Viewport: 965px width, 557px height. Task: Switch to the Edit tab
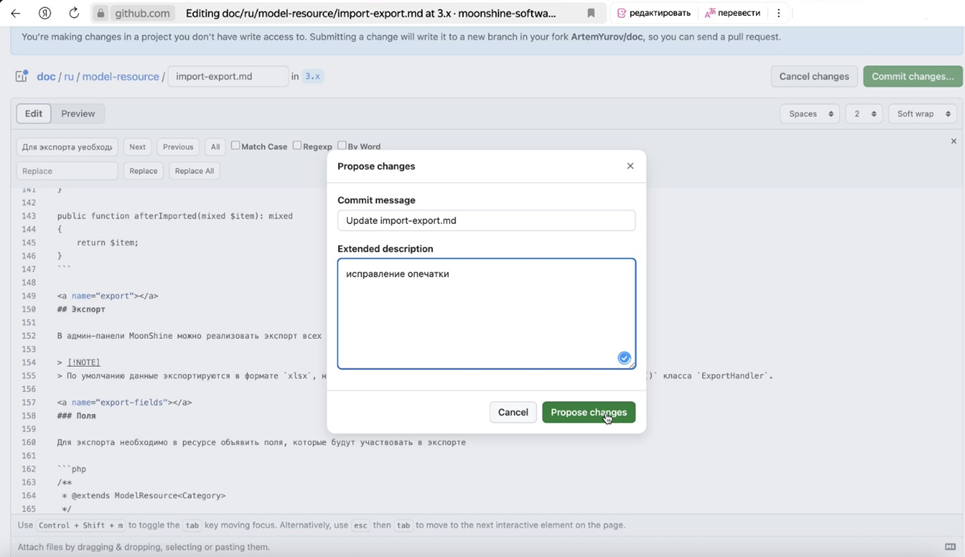click(34, 113)
